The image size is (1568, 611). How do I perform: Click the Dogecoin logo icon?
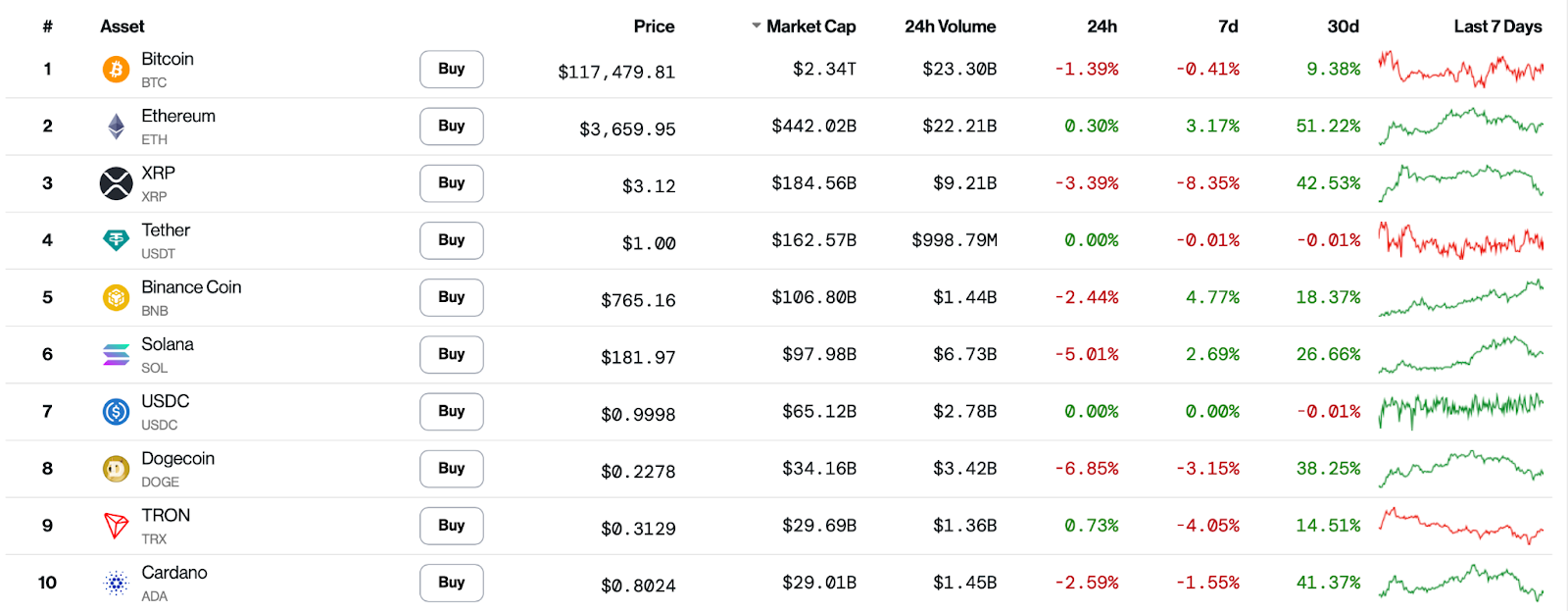(x=116, y=469)
